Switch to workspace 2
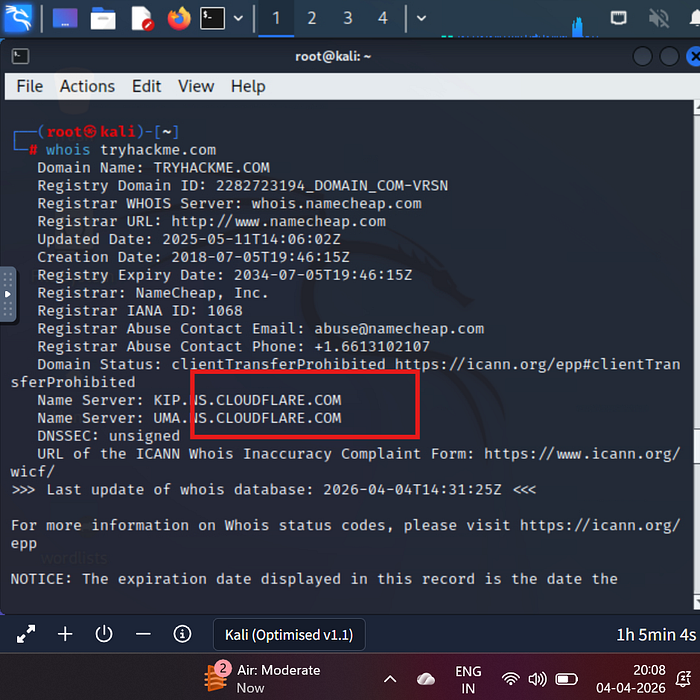 point(312,18)
